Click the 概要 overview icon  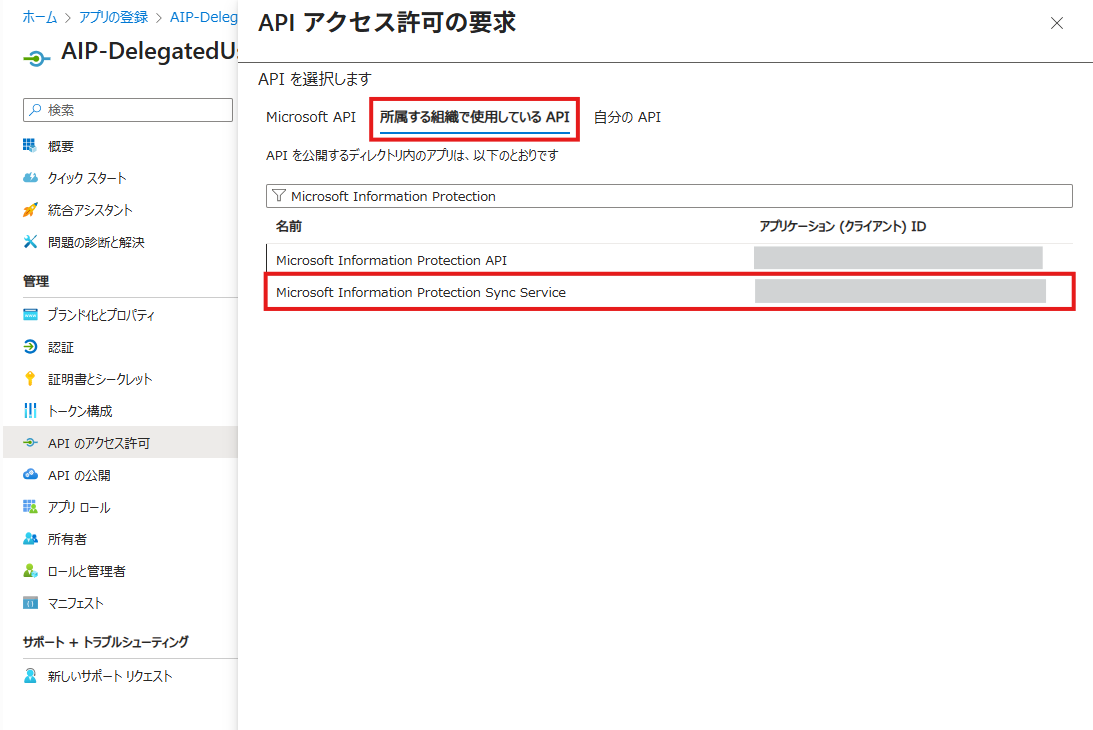pyautogui.click(x=29, y=145)
